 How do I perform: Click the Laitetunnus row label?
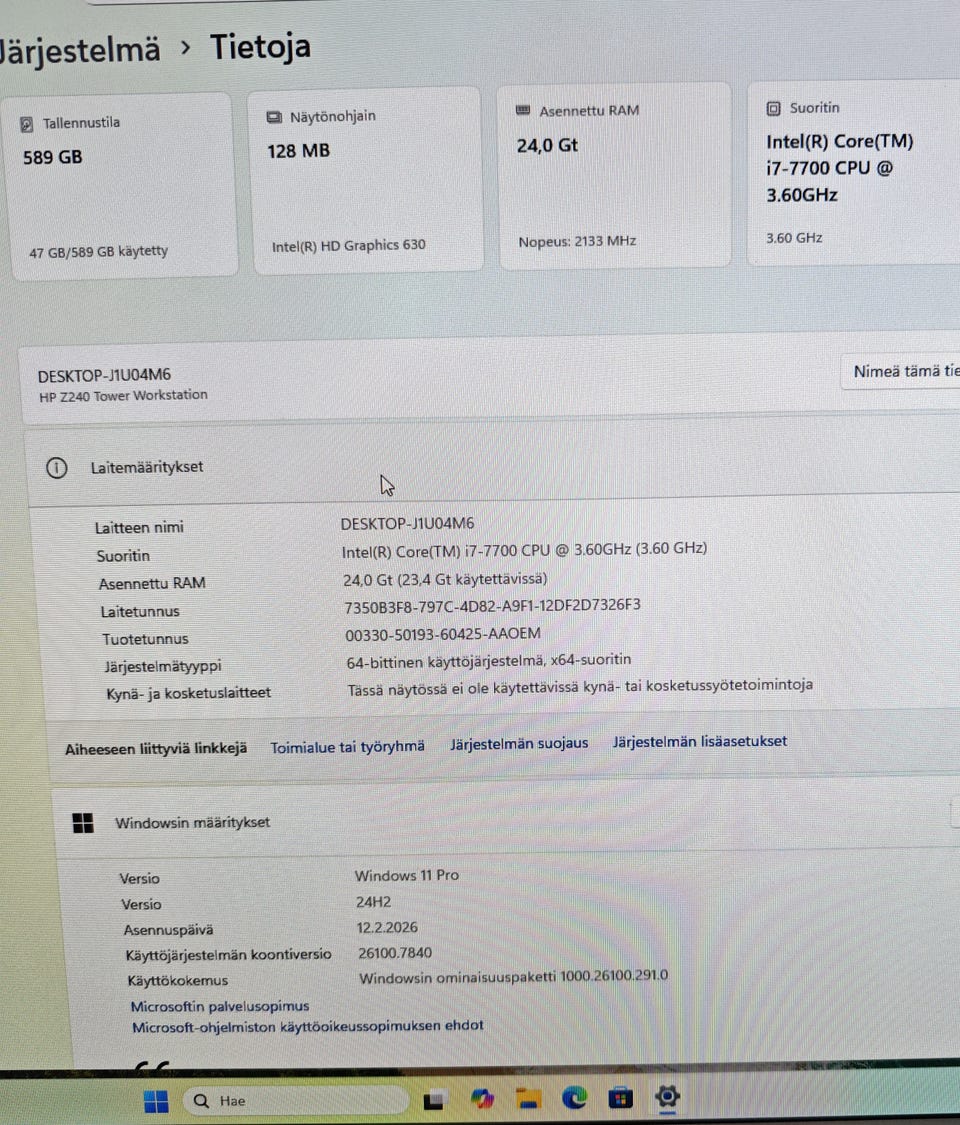pos(140,612)
